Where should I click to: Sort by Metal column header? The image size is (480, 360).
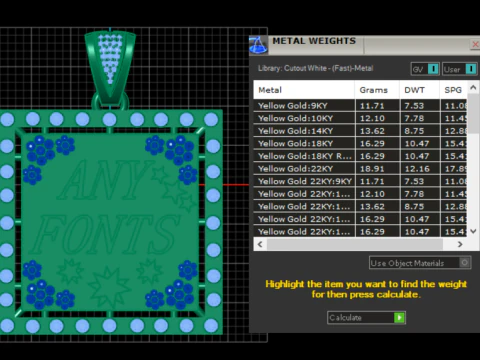(x=304, y=90)
